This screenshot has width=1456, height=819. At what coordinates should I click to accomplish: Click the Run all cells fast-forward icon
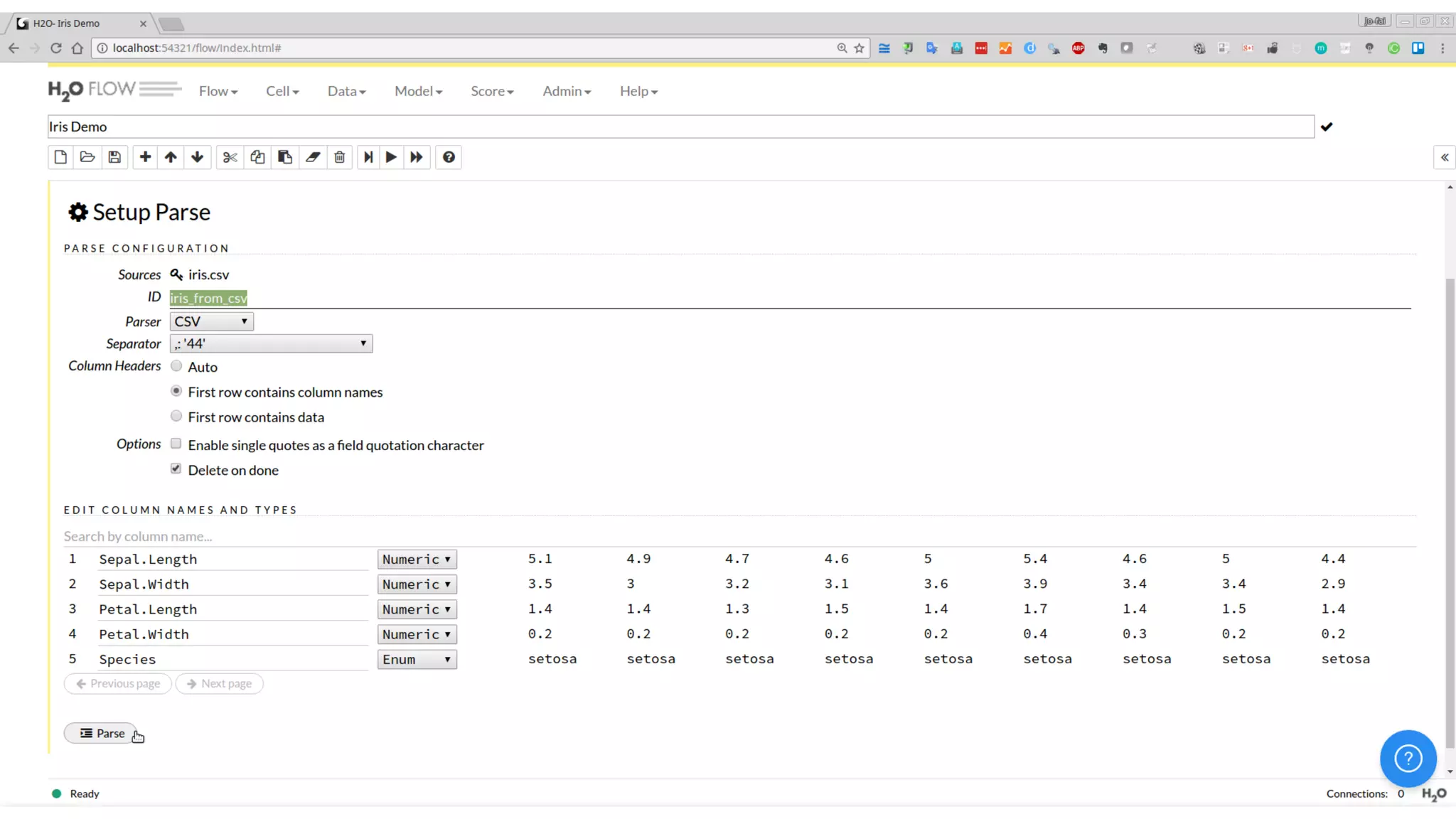click(417, 157)
